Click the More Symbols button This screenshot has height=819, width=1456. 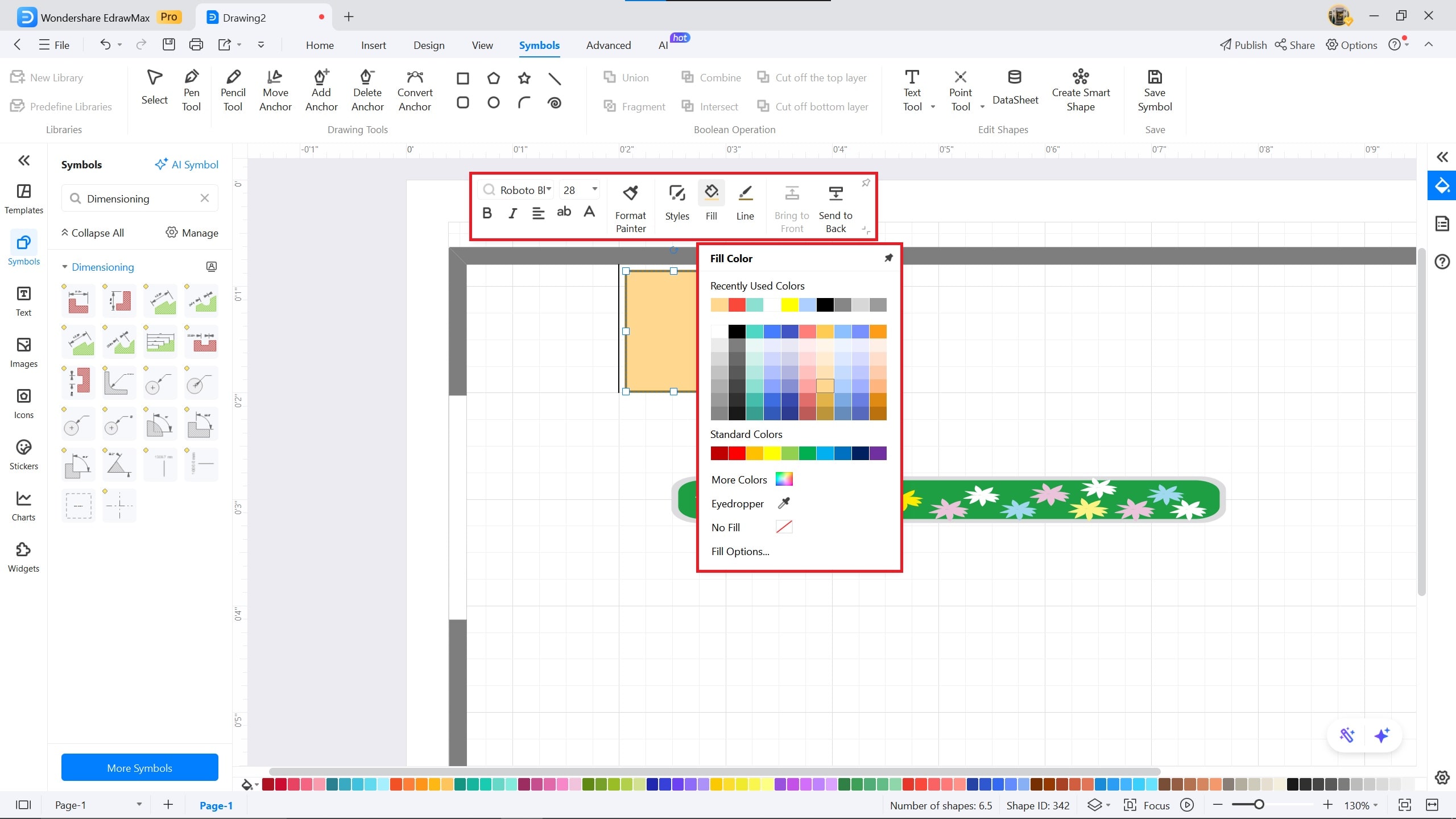(x=139, y=767)
